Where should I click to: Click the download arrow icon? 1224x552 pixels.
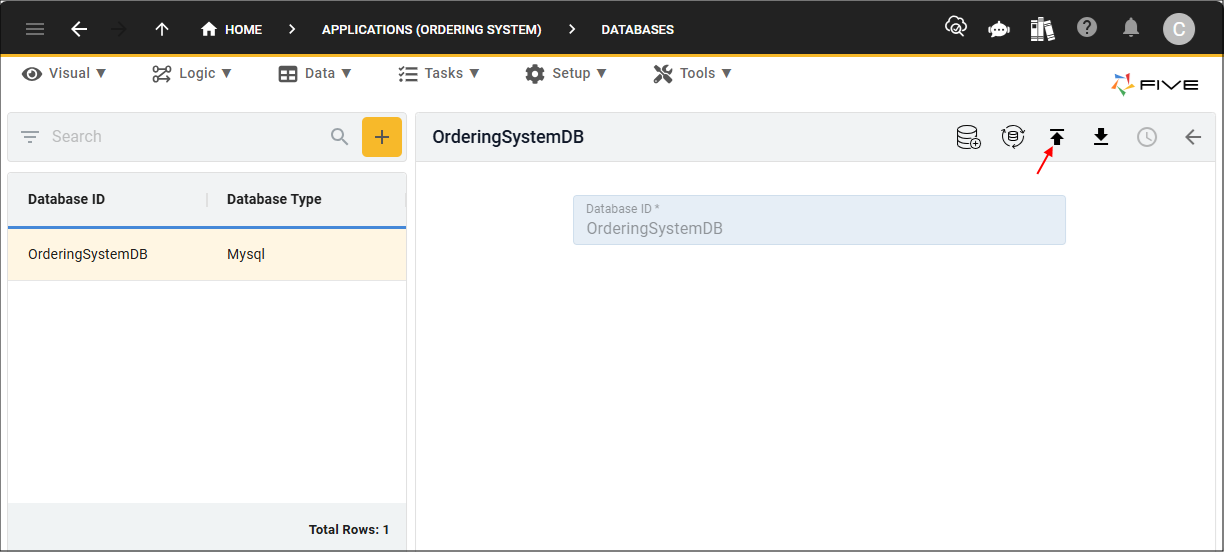click(x=1101, y=137)
